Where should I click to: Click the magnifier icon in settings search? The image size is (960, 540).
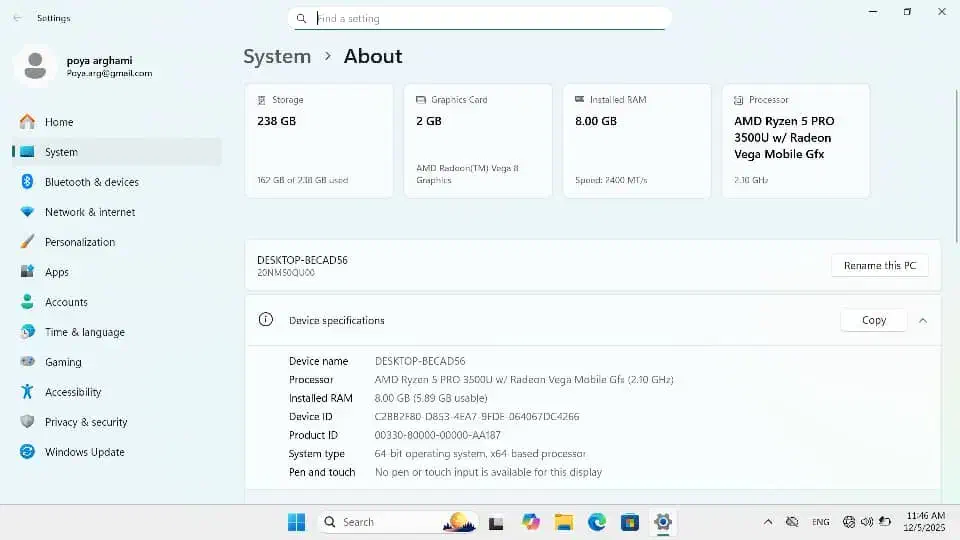click(x=301, y=18)
